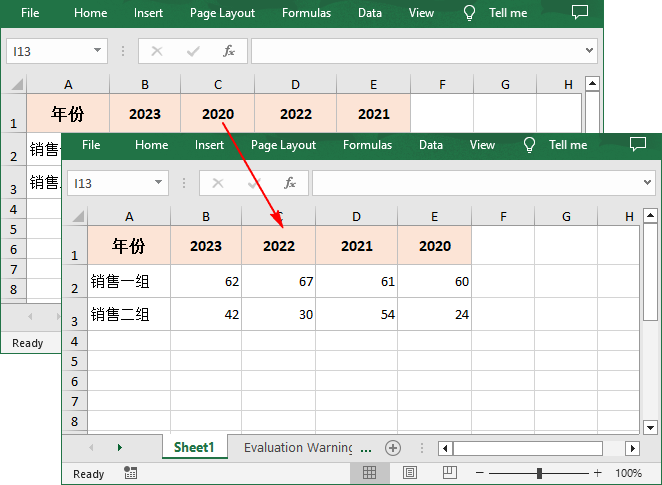This screenshot has height=485, width=662.
Task: Select column G header in the back window
Action: pyautogui.click(x=505, y=84)
